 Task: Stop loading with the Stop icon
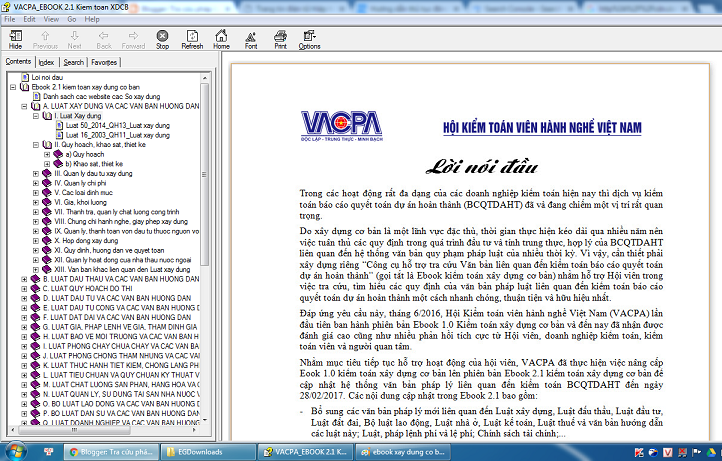point(162,40)
